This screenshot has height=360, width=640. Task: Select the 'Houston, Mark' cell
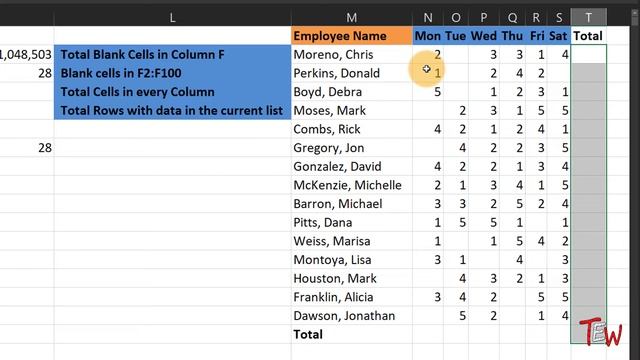coord(351,278)
